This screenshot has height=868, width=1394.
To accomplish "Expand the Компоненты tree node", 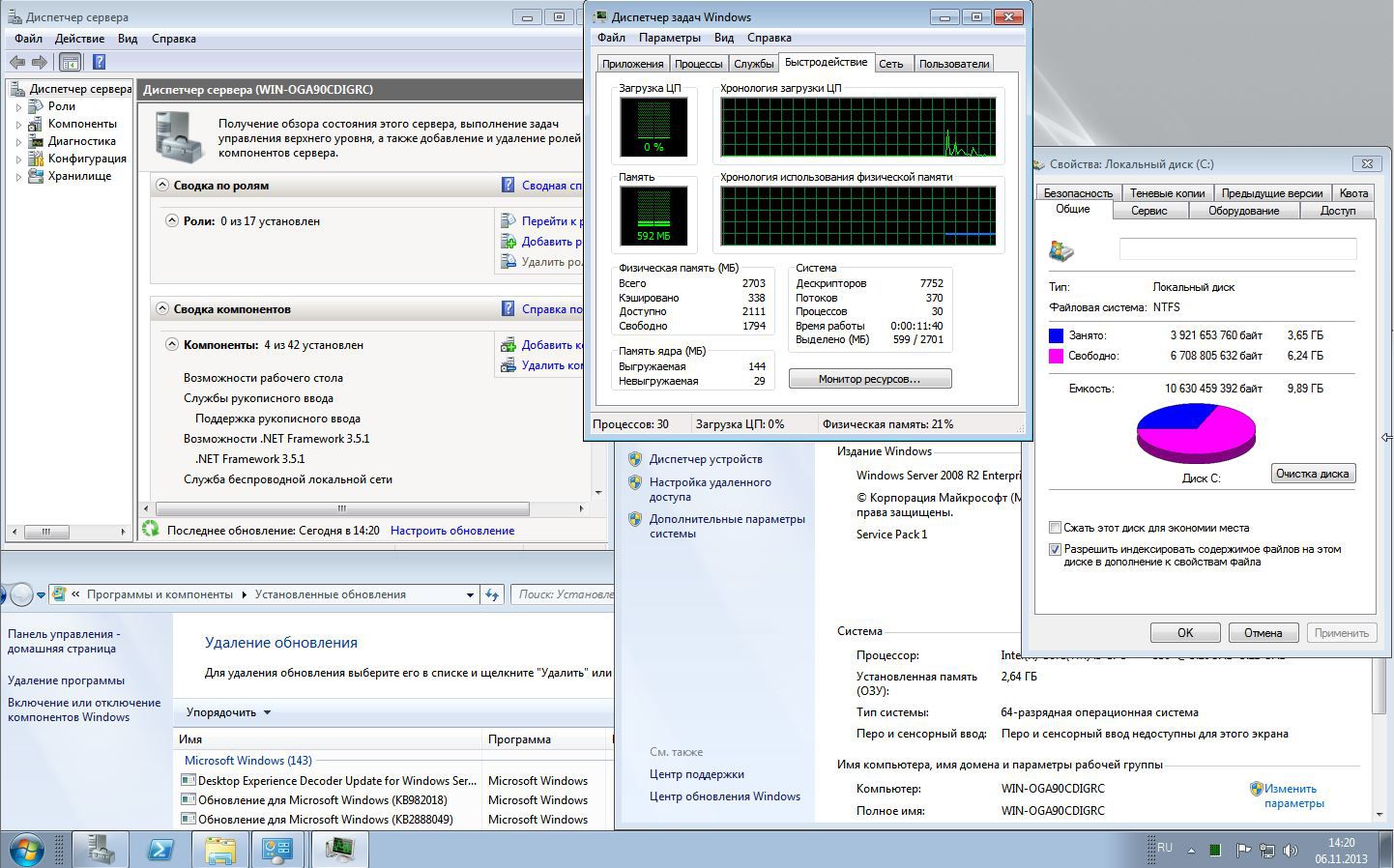I will pyautogui.click(x=18, y=124).
